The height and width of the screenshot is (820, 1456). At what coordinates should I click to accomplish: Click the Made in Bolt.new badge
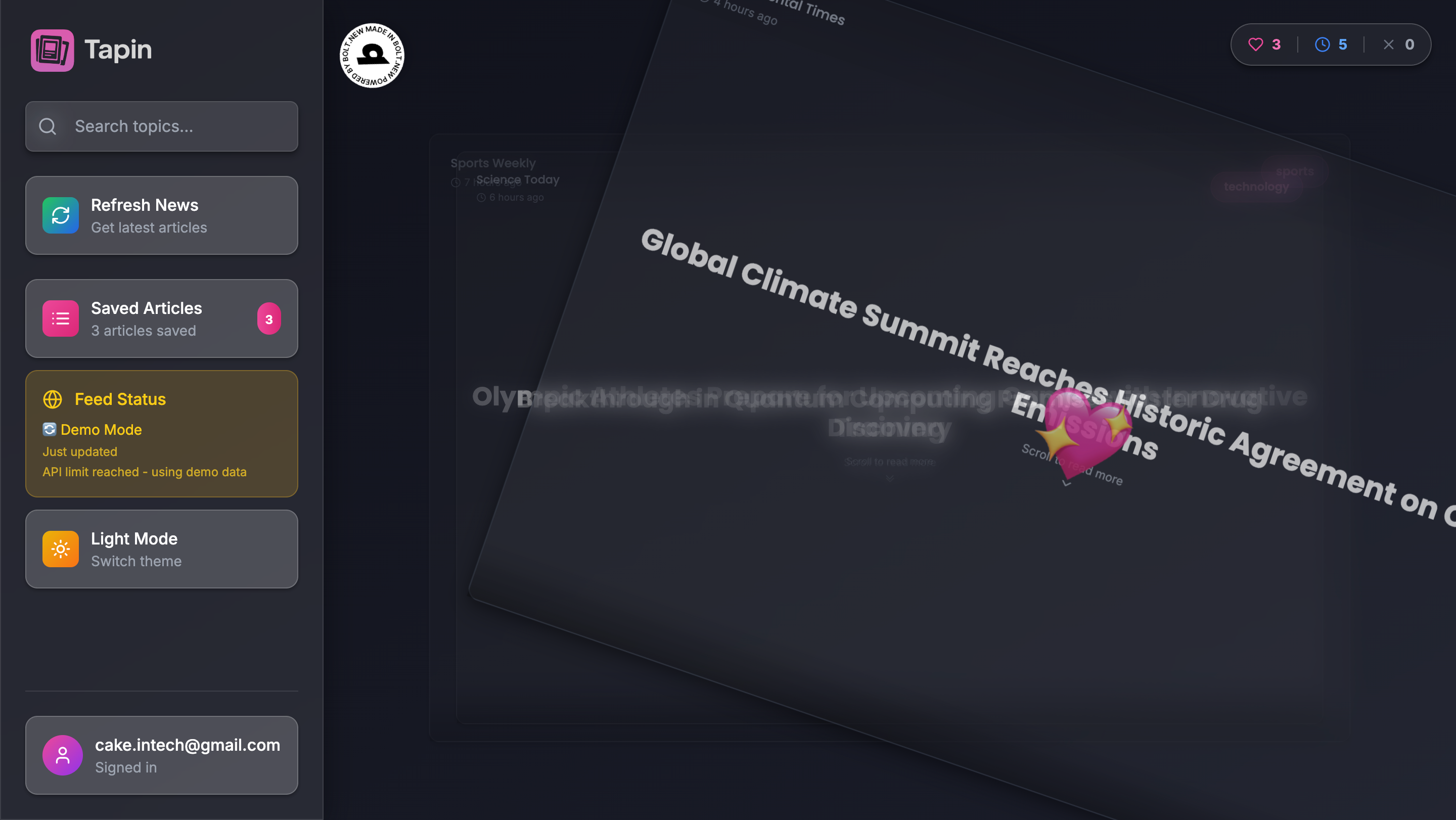tap(372, 56)
